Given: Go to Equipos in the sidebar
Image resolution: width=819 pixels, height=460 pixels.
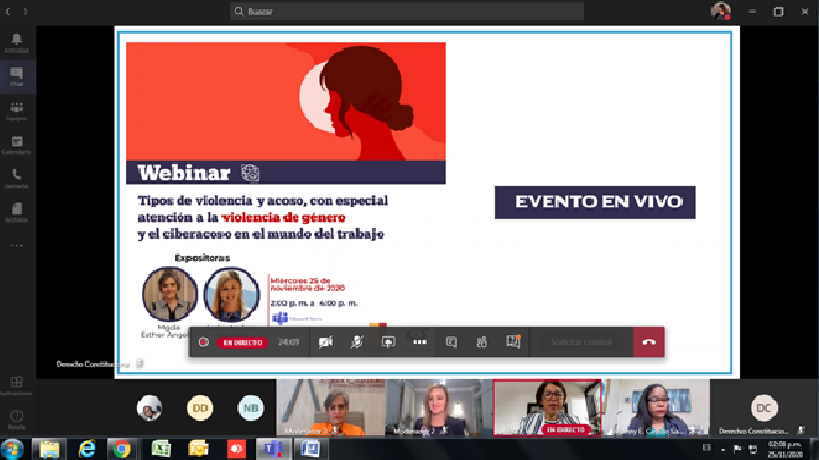Looking at the screenshot, I should click(17, 111).
